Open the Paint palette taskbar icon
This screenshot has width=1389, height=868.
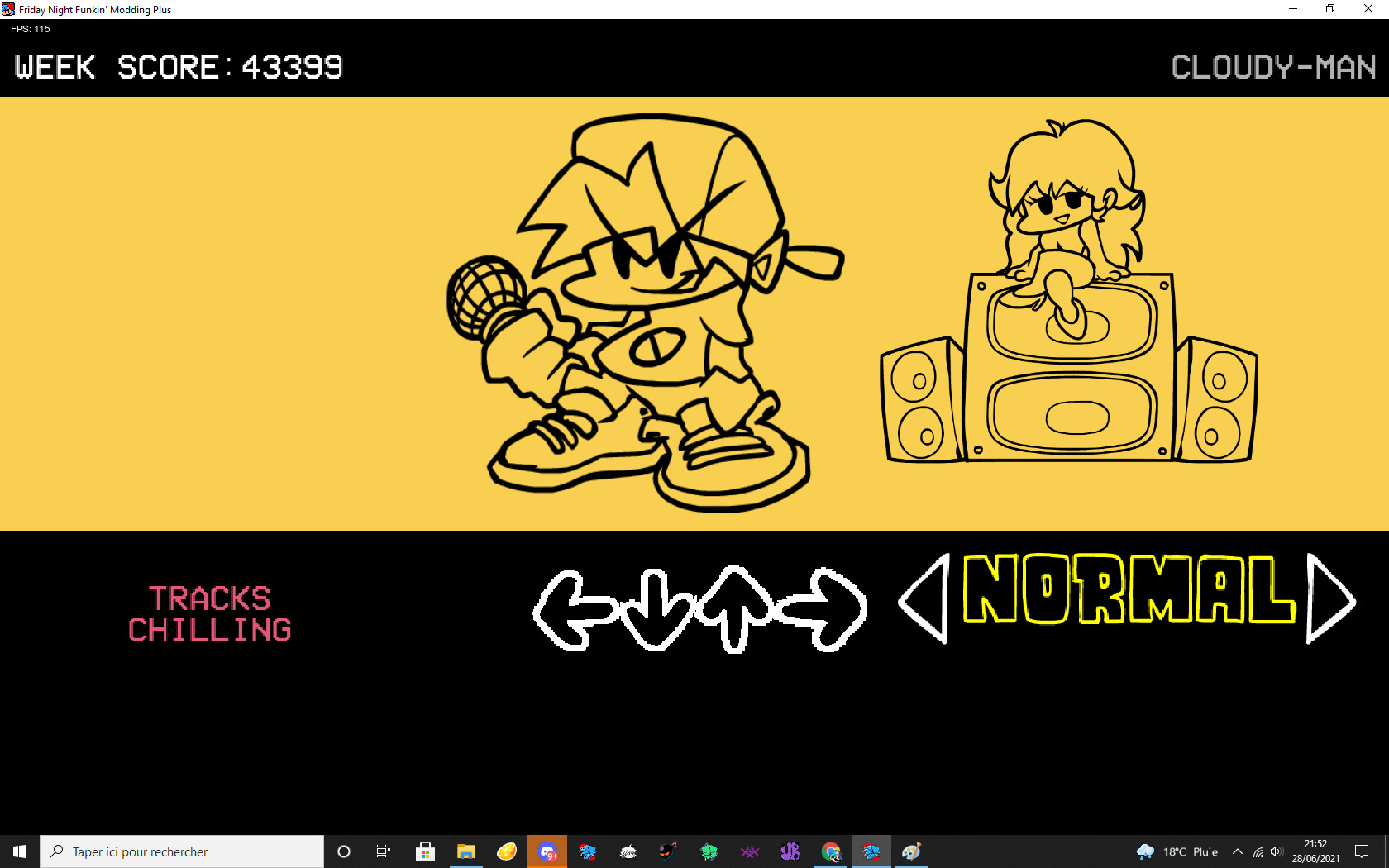pyautogui.click(x=911, y=851)
